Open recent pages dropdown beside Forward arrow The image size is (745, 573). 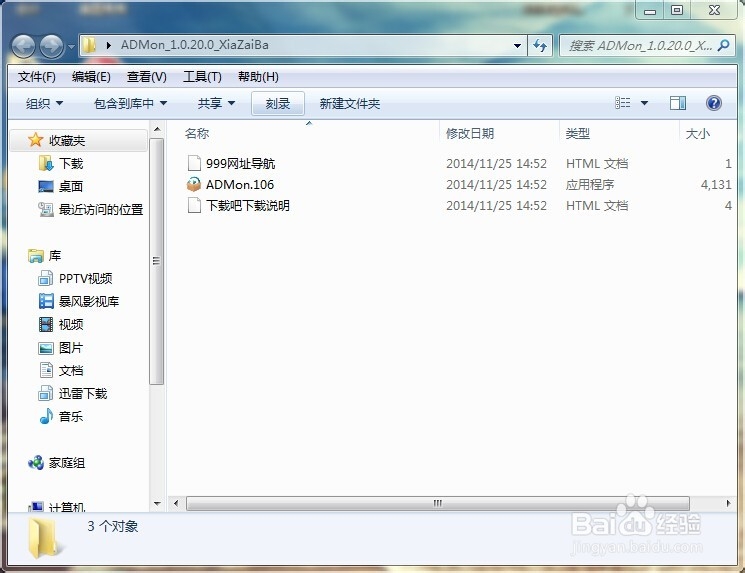click(71, 47)
